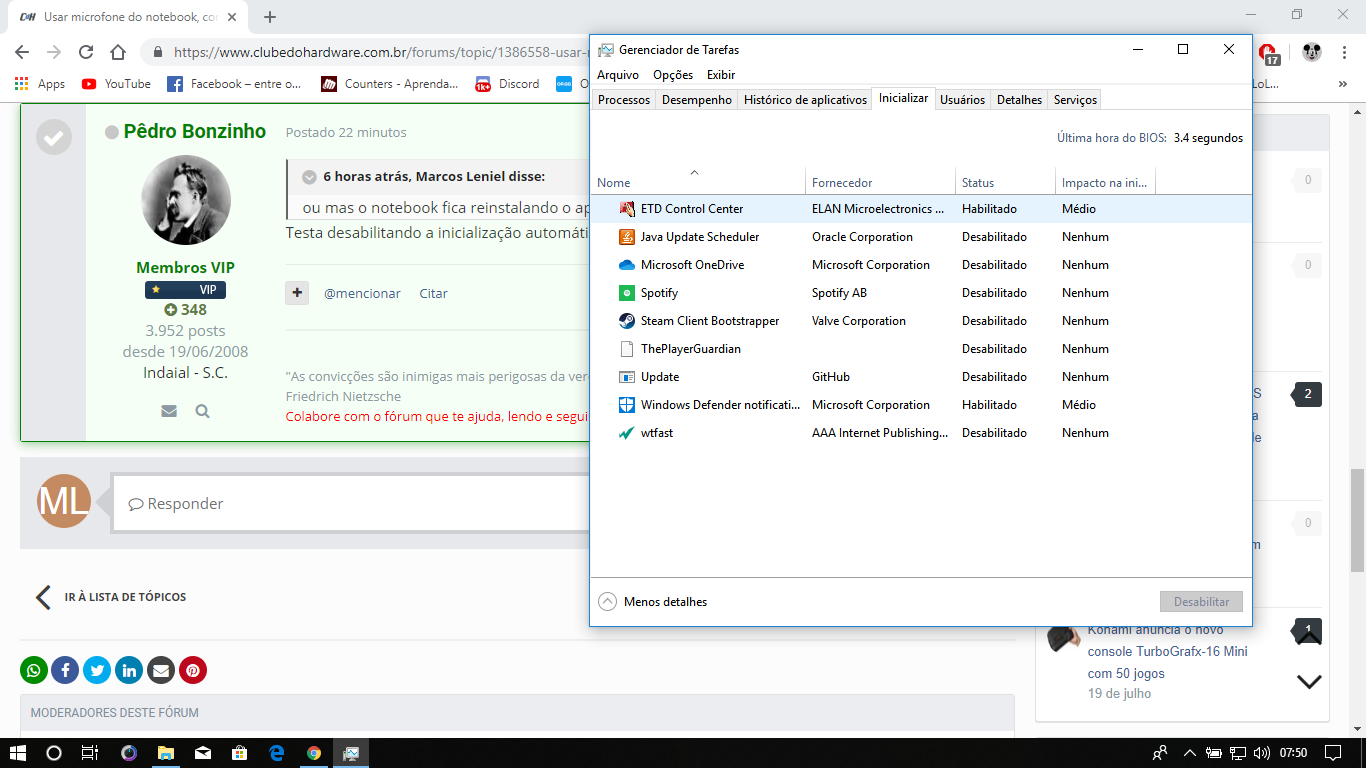Click the Citar link

tap(433, 293)
